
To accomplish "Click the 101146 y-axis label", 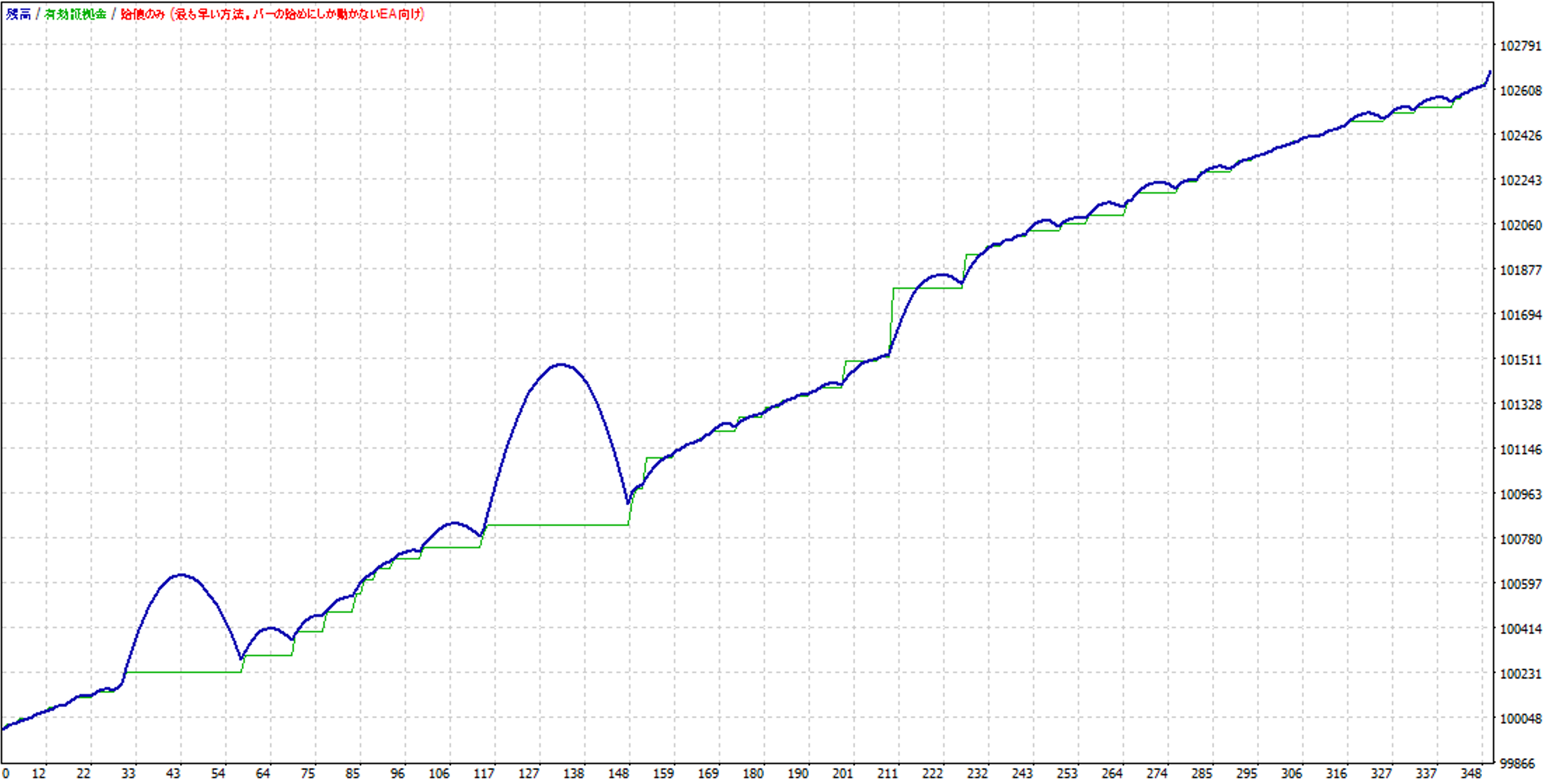I will click(x=1520, y=450).
